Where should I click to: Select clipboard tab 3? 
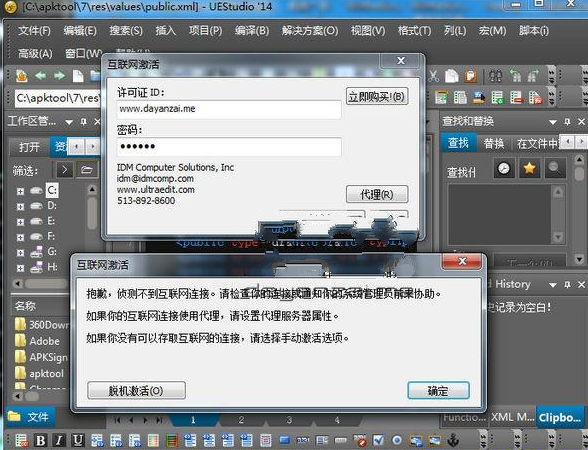(289, 420)
